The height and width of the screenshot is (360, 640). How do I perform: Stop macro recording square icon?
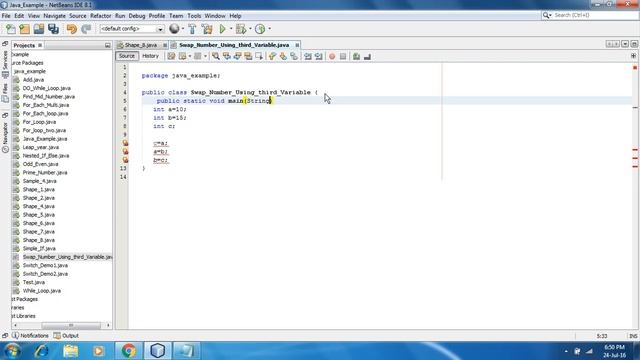tap(343, 56)
